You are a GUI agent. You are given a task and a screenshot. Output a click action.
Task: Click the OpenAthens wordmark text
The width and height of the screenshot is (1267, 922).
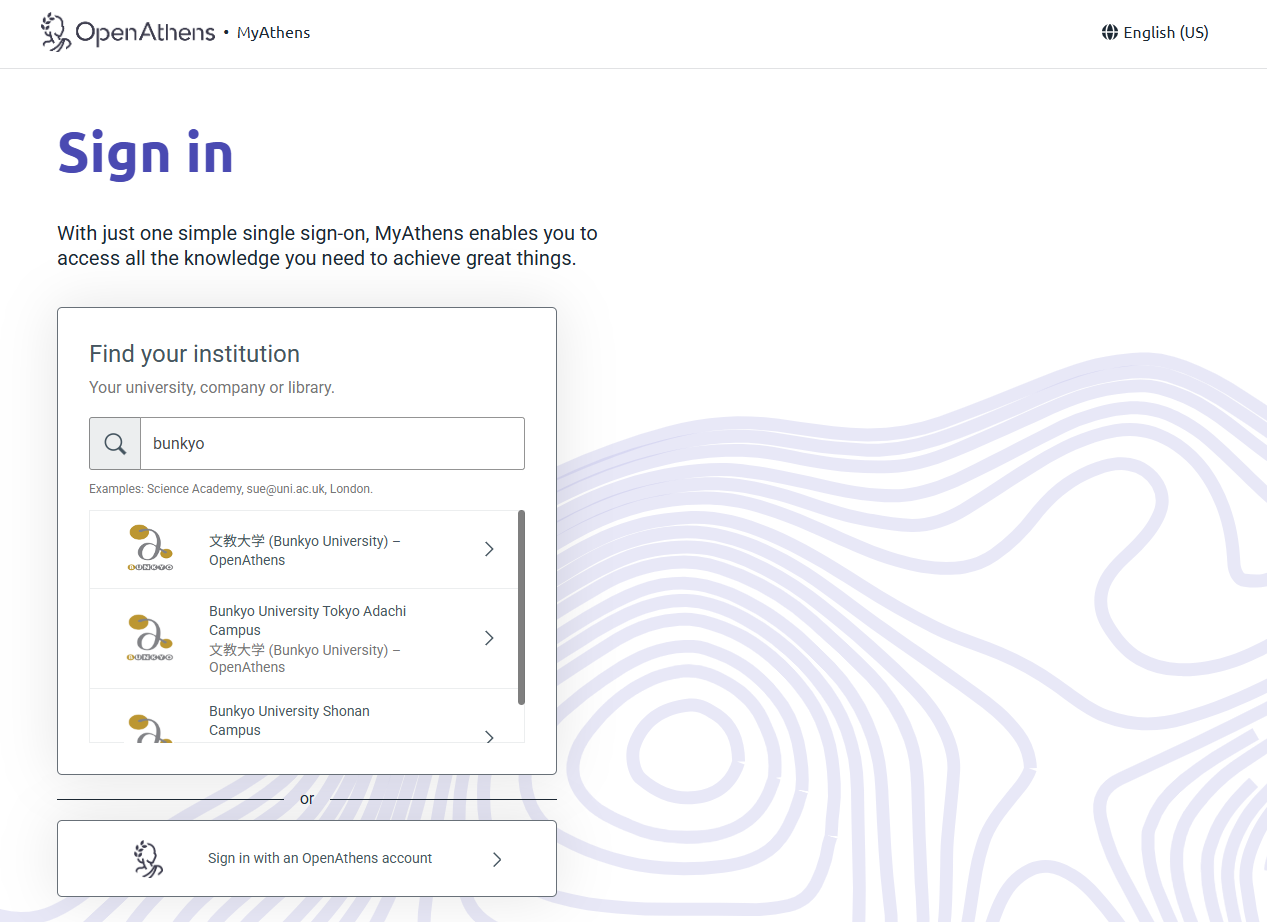(145, 33)
